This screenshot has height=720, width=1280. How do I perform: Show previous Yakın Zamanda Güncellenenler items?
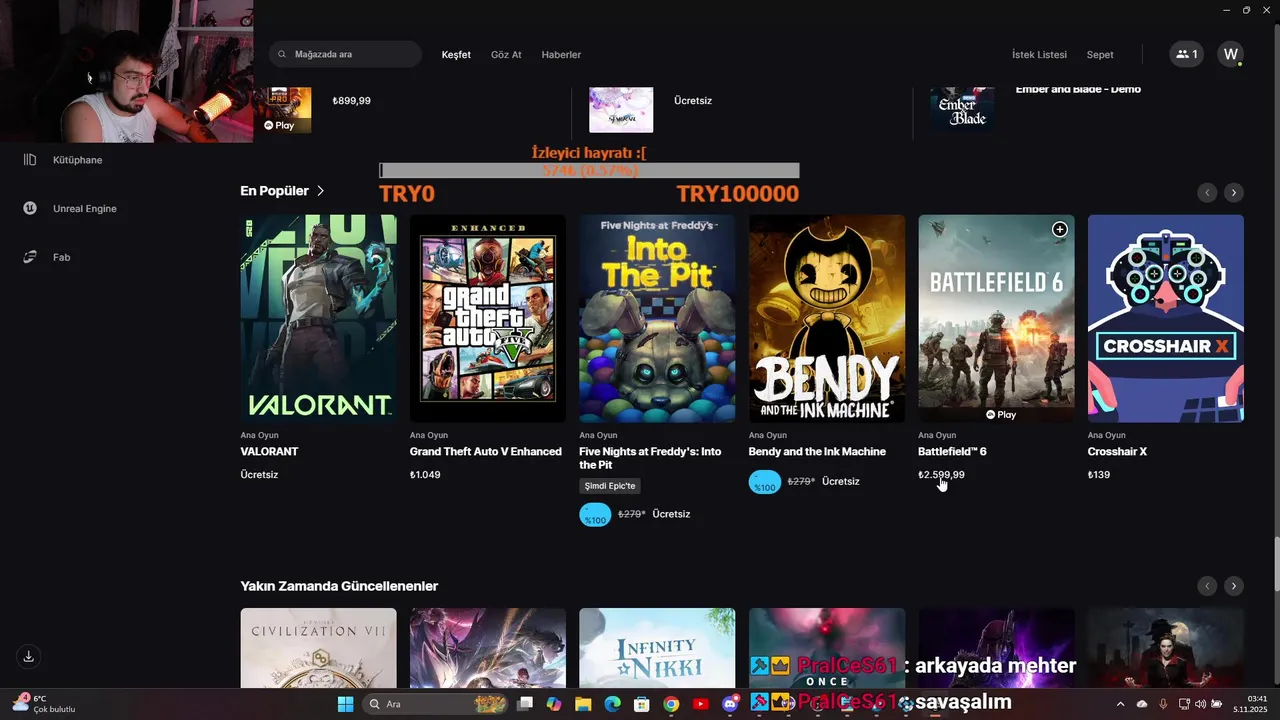(x=1207, y=586)
